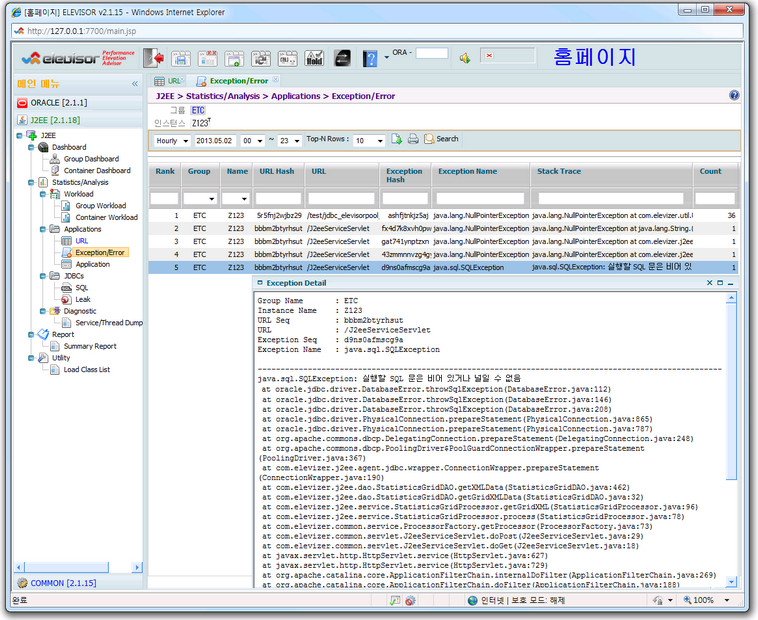Screen dimensions: 758x620
Task: Collapse the Statistics/Analysis tree node
Action: tap(31, 182)
